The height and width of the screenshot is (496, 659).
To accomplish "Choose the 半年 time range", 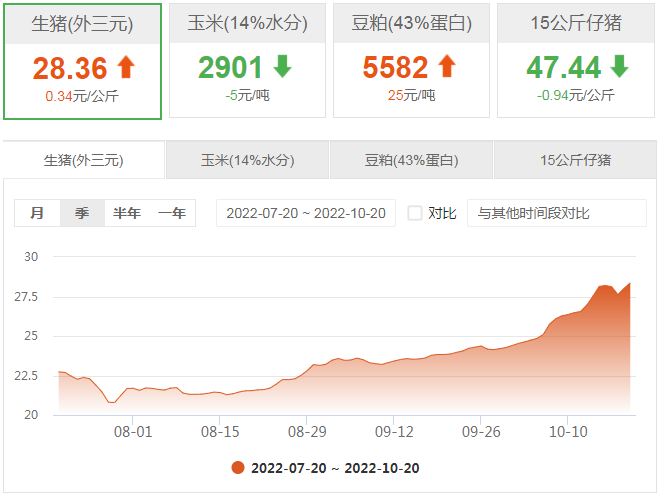I will 127,213.
